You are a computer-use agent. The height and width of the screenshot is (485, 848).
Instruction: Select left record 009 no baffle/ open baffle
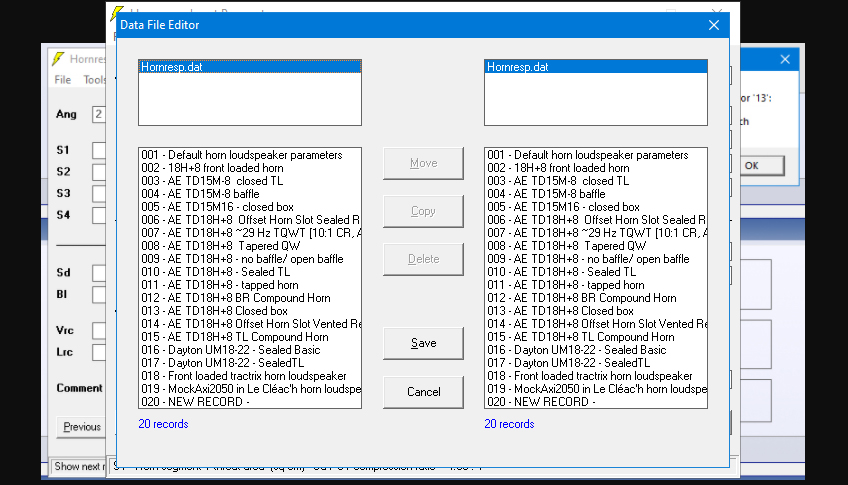[x=250, y=259]
